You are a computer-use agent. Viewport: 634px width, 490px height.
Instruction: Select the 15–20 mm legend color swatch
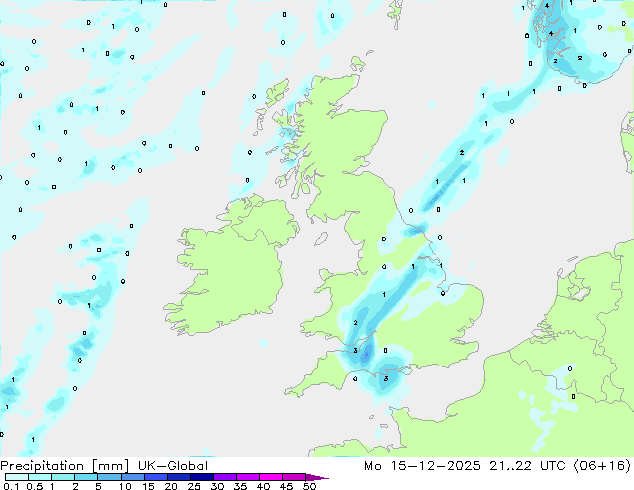click(x=155, y=477)
